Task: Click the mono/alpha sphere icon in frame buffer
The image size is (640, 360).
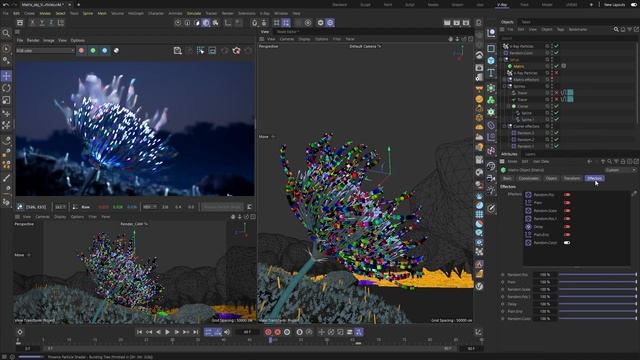Action: pos(116,51)
